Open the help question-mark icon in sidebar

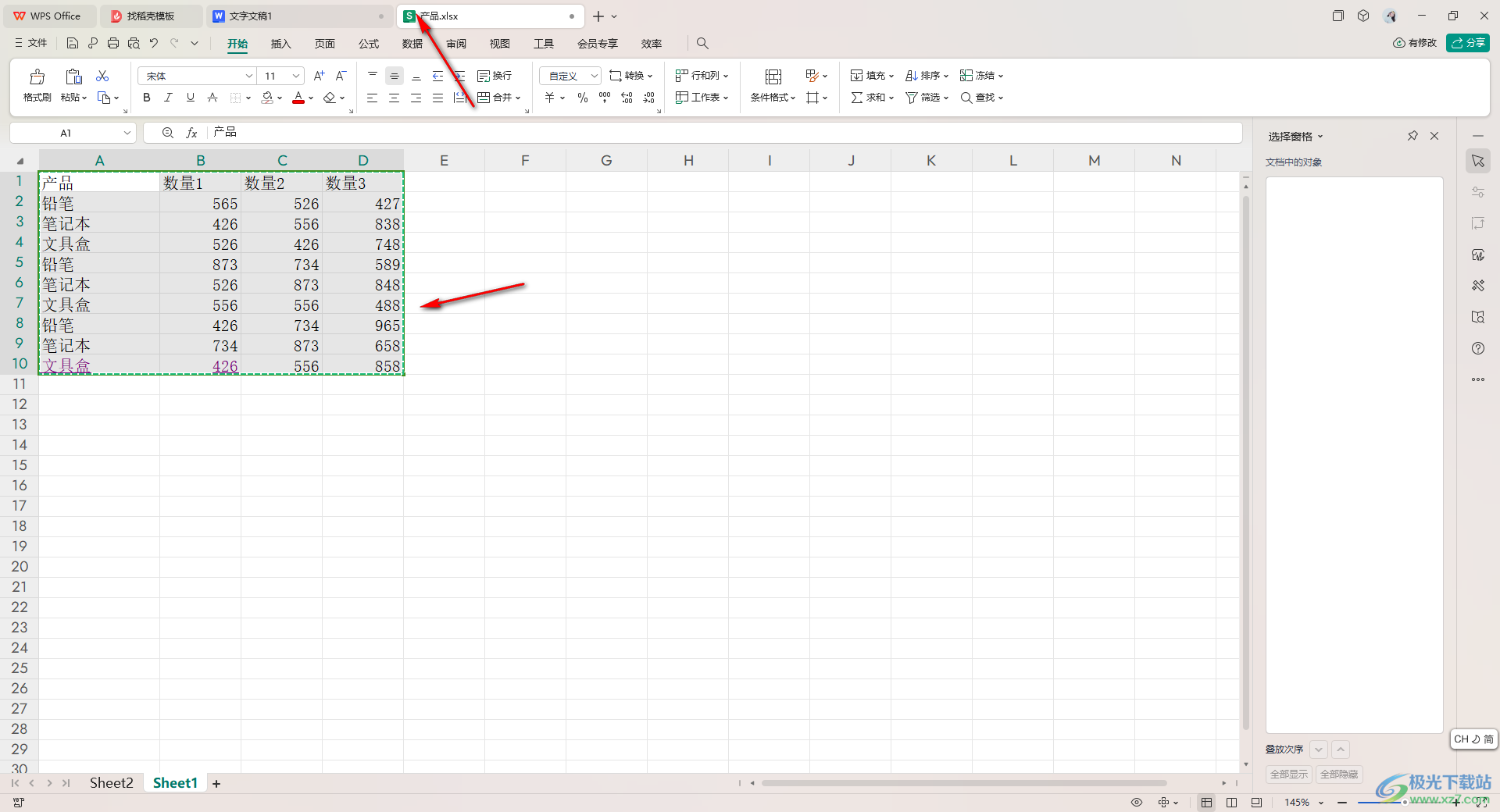click(x=1478, y=348)
